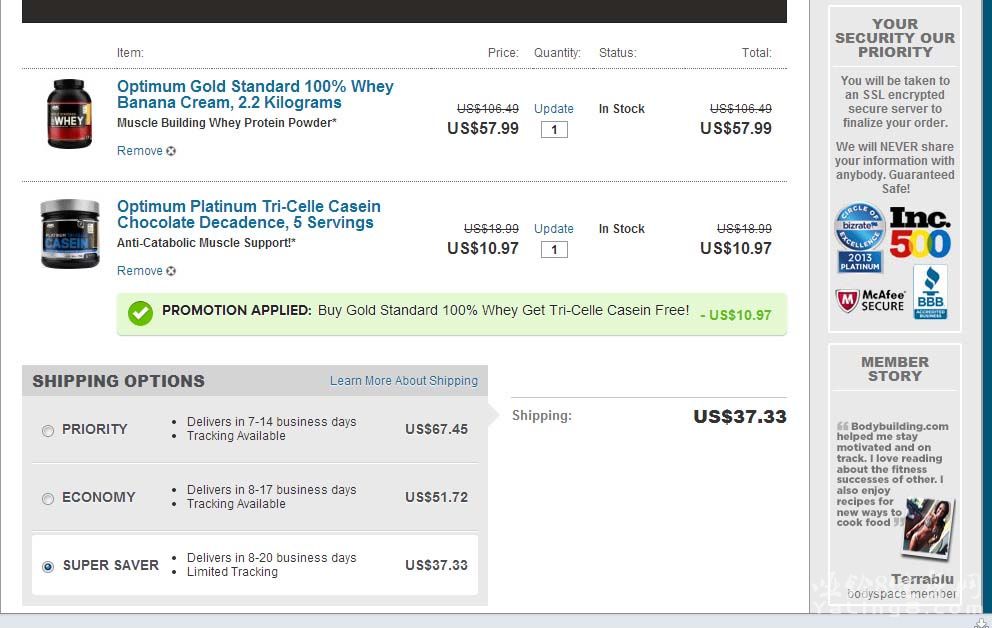This screenshot has width=992, height=628.
Task: Click the BBB accredited business badge
Action: [x=931, y=292]
